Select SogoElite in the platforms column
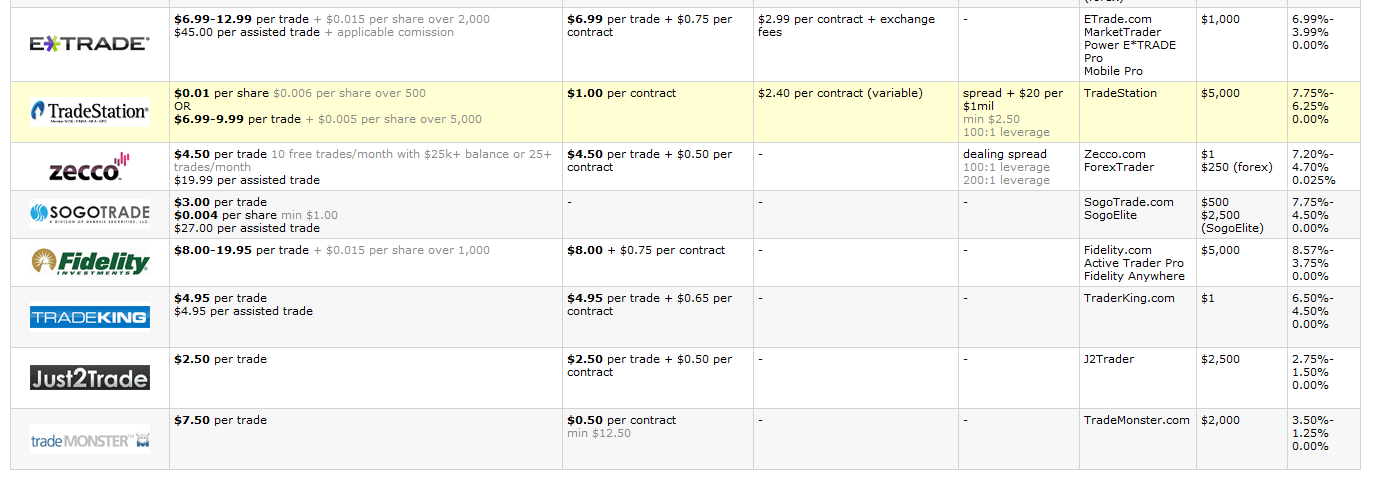The image size is (1380, 481). [1113, 215]
